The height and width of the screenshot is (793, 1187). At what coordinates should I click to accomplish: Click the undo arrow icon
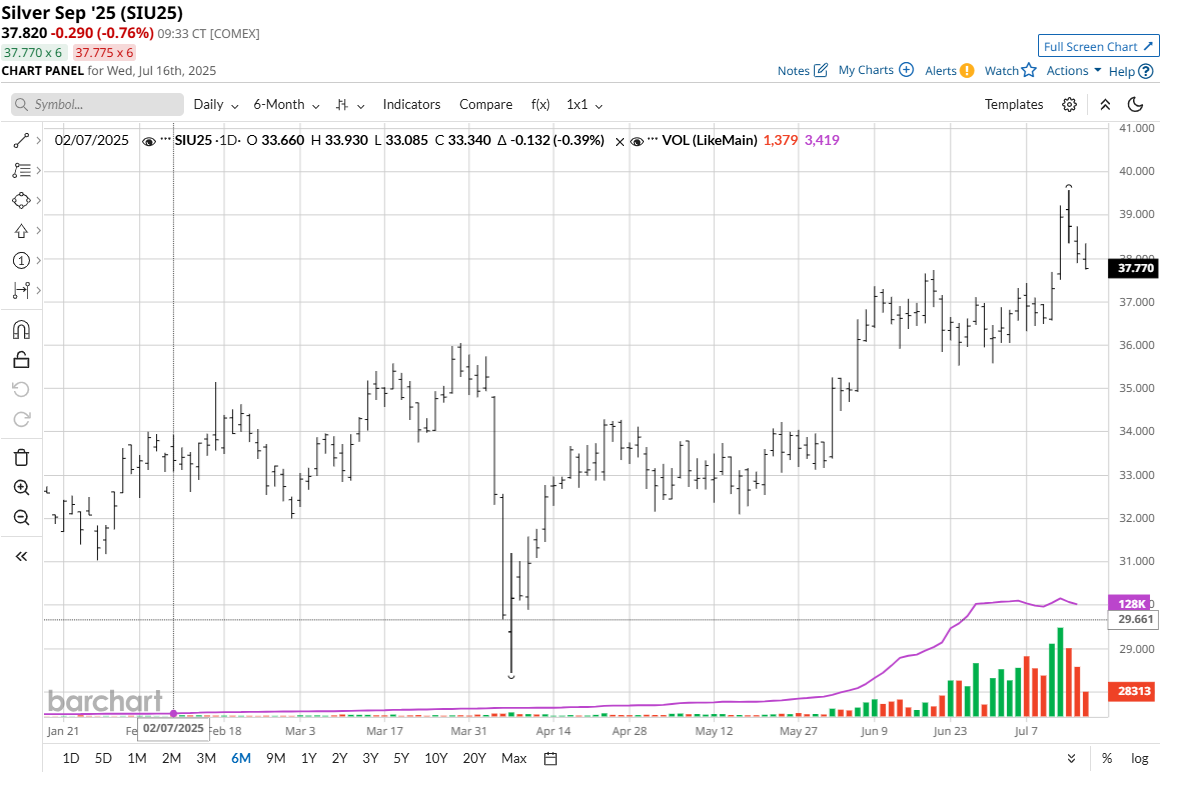21,389
